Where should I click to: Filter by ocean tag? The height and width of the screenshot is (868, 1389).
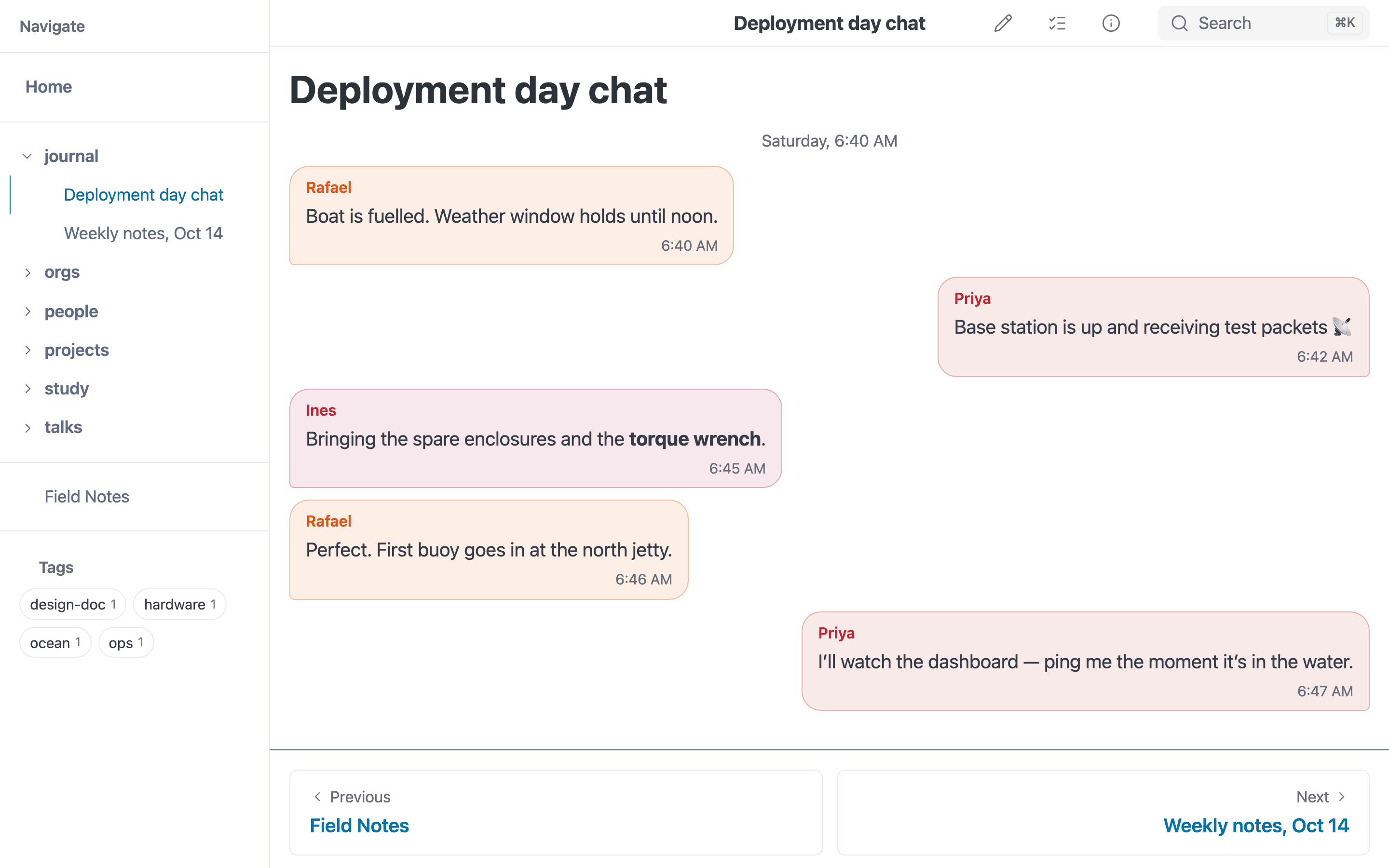(55, 643)
